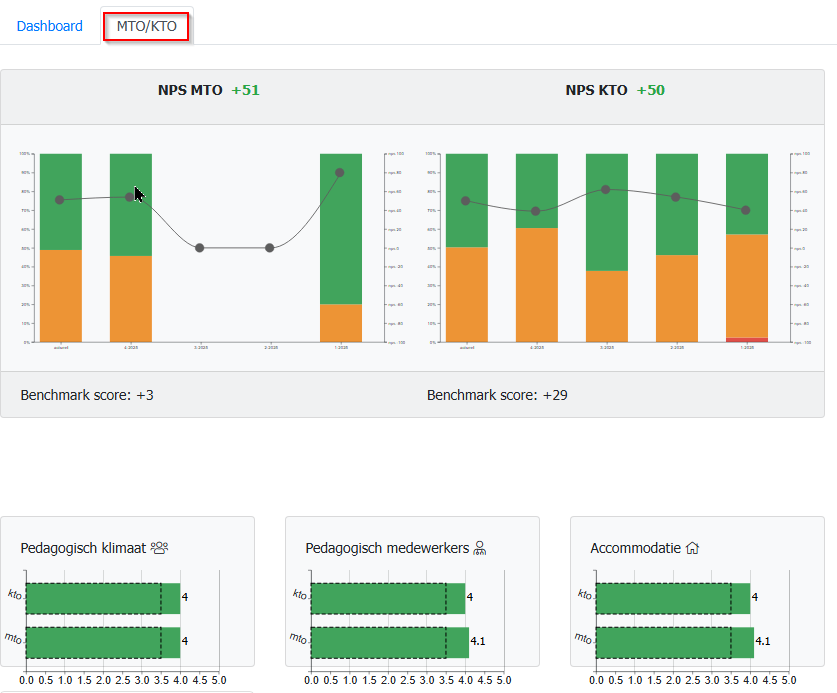Click the mto bar in Pedagogisch medewerkers
This screenshot has height=693, width=837.
[389, 642]
